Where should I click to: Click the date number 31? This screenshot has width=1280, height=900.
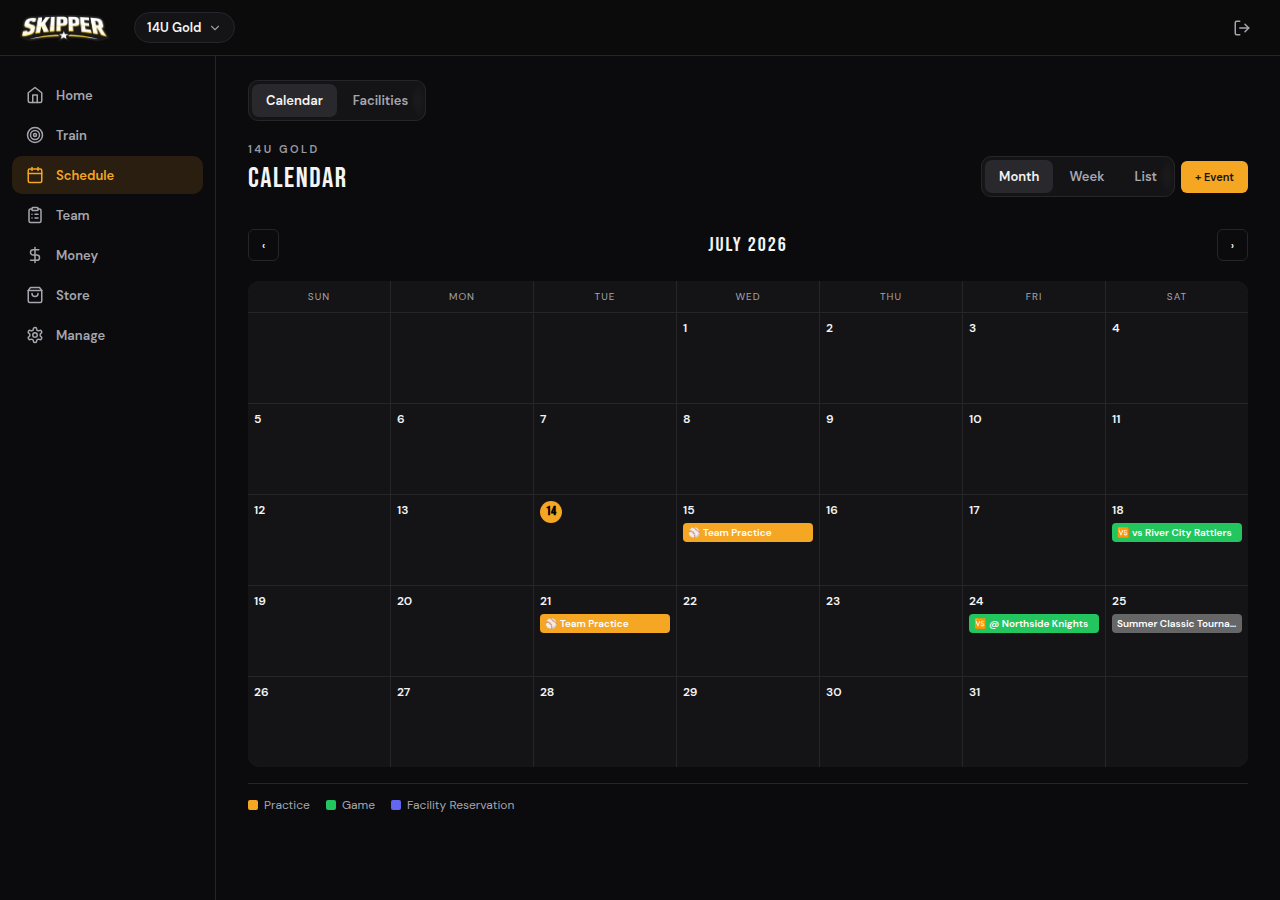[975, 692]
